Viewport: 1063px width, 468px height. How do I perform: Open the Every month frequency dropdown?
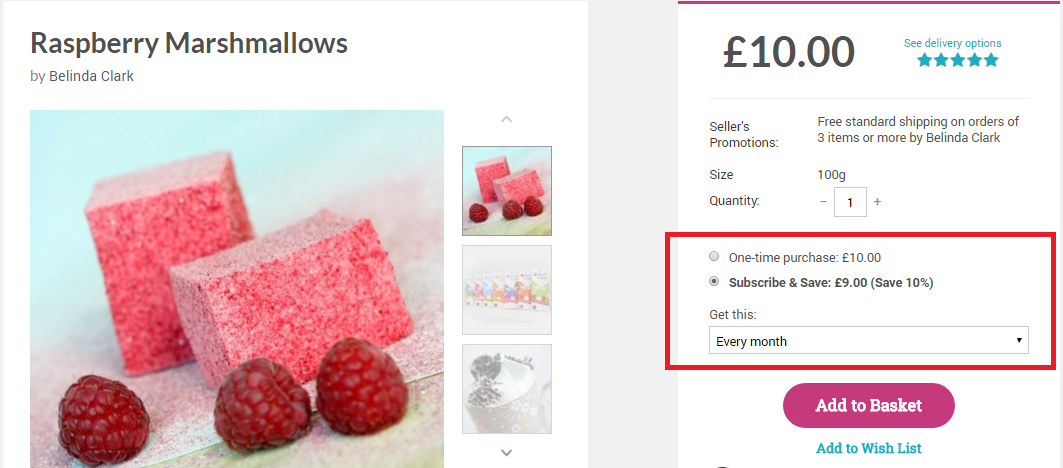(x=868, y=340)
